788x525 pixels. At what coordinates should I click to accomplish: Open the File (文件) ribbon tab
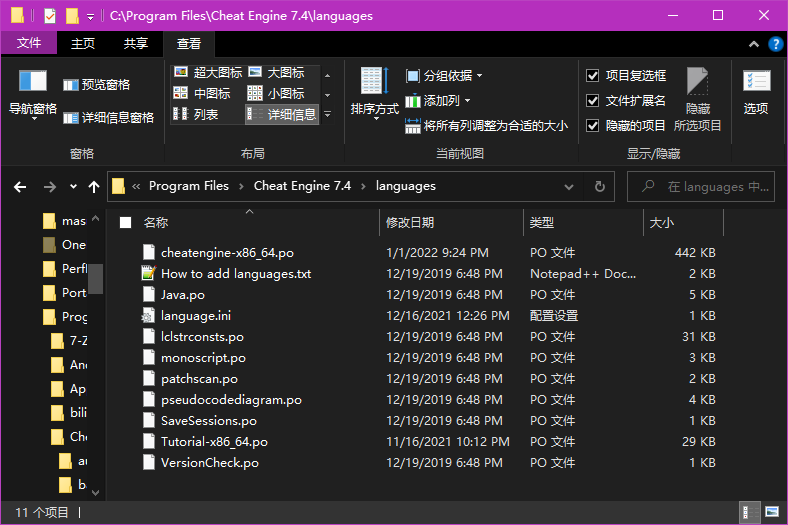pos(29,43)
